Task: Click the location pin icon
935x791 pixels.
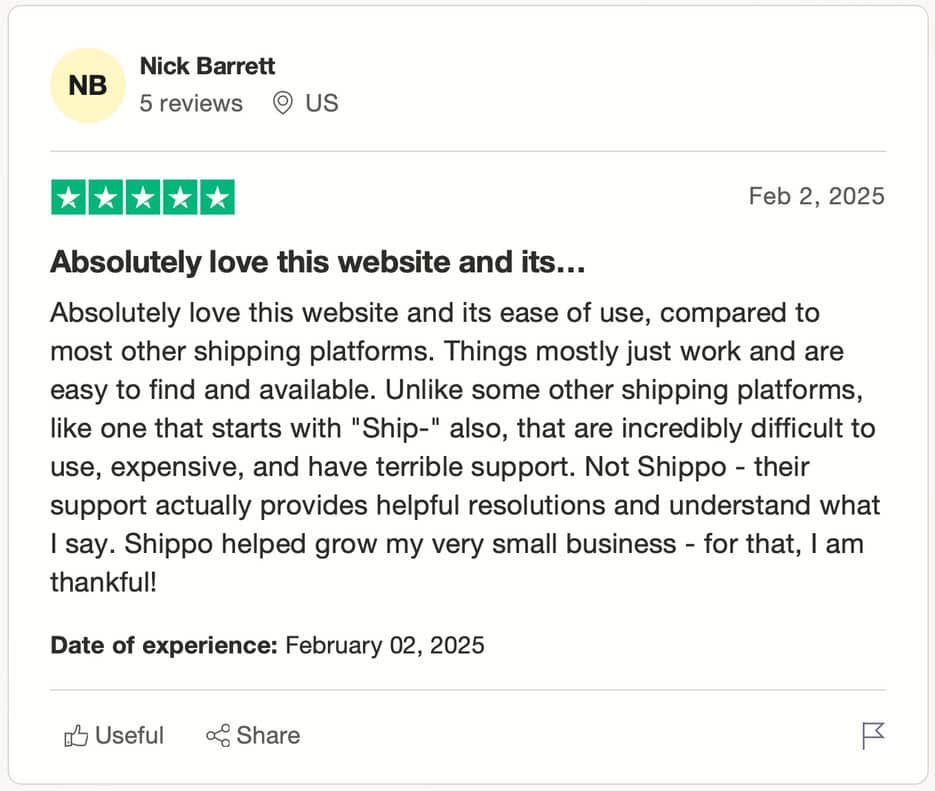Action: (283, 103)
